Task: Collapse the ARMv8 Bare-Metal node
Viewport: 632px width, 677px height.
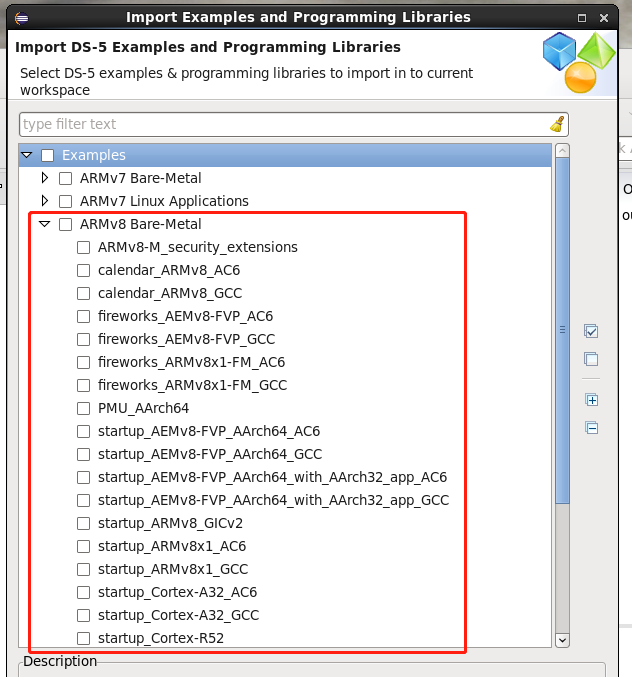Action: (x=44, y=224)
